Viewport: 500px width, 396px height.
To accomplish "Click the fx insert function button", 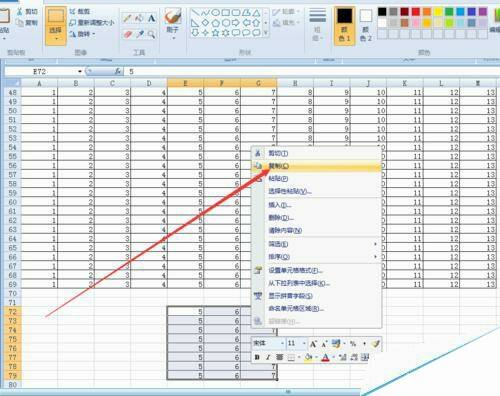I will pyautogui.click(x=118, y=71).
